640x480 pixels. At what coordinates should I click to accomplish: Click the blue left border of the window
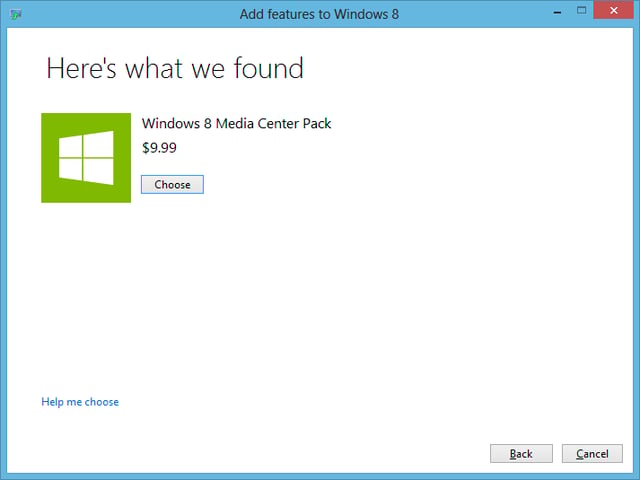pos(3,245)
